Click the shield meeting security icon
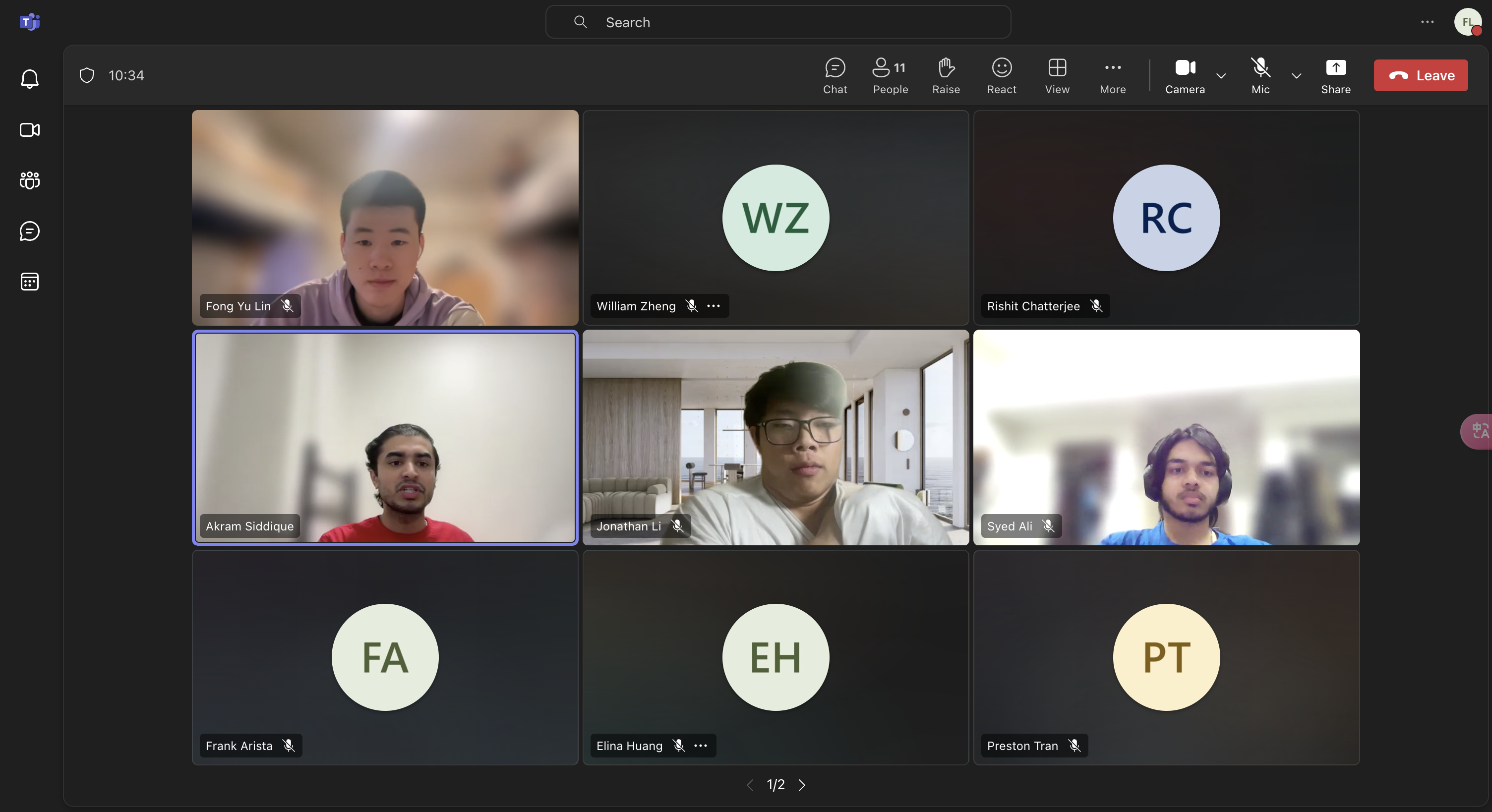Screen dimensions: 1492x812 (x=87, y=75)
